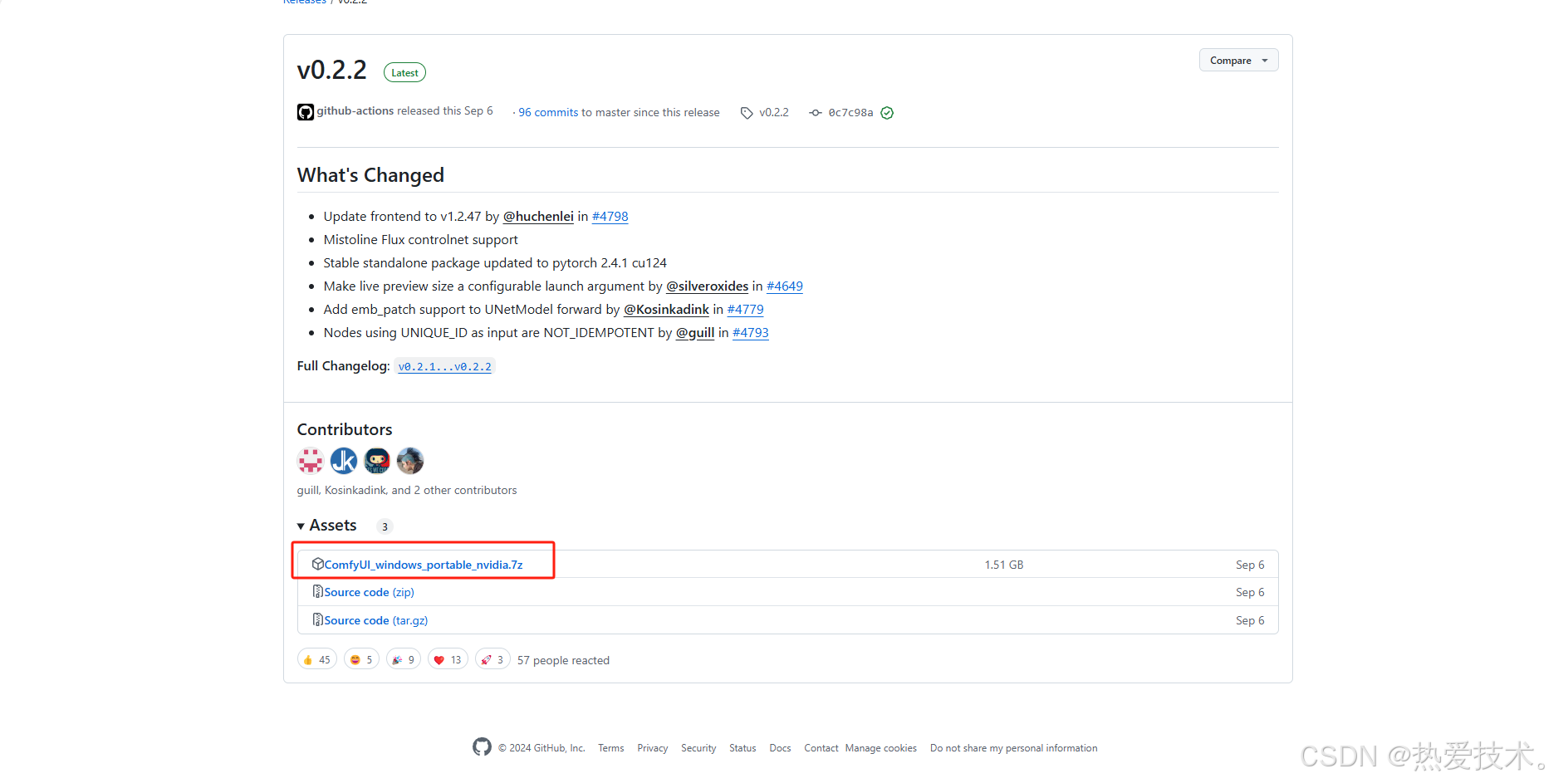Screen dimensions: 1568x783
Task: Click Manage cookies in footer
Action: (881, 749)
